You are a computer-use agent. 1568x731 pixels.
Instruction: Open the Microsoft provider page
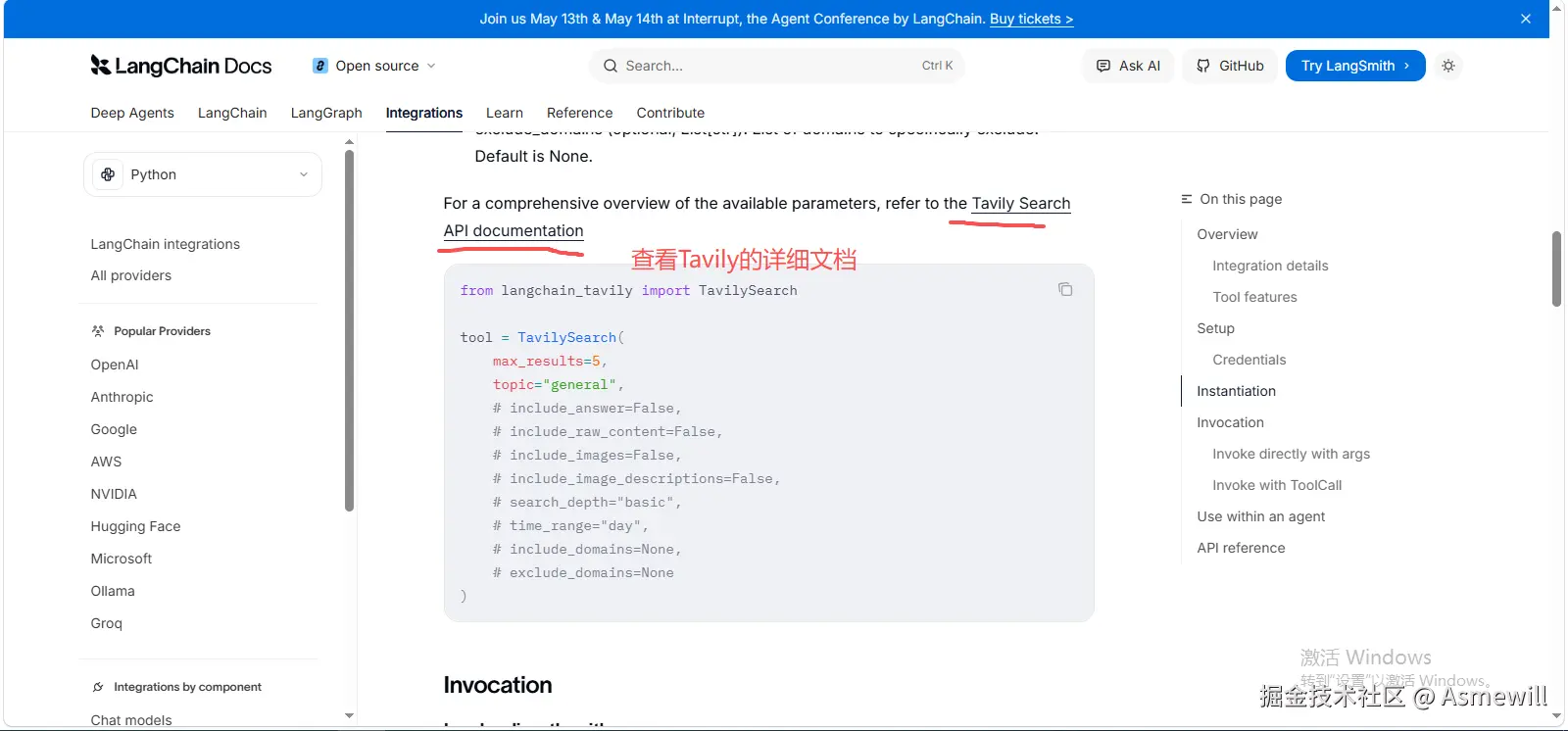(122, 559)
